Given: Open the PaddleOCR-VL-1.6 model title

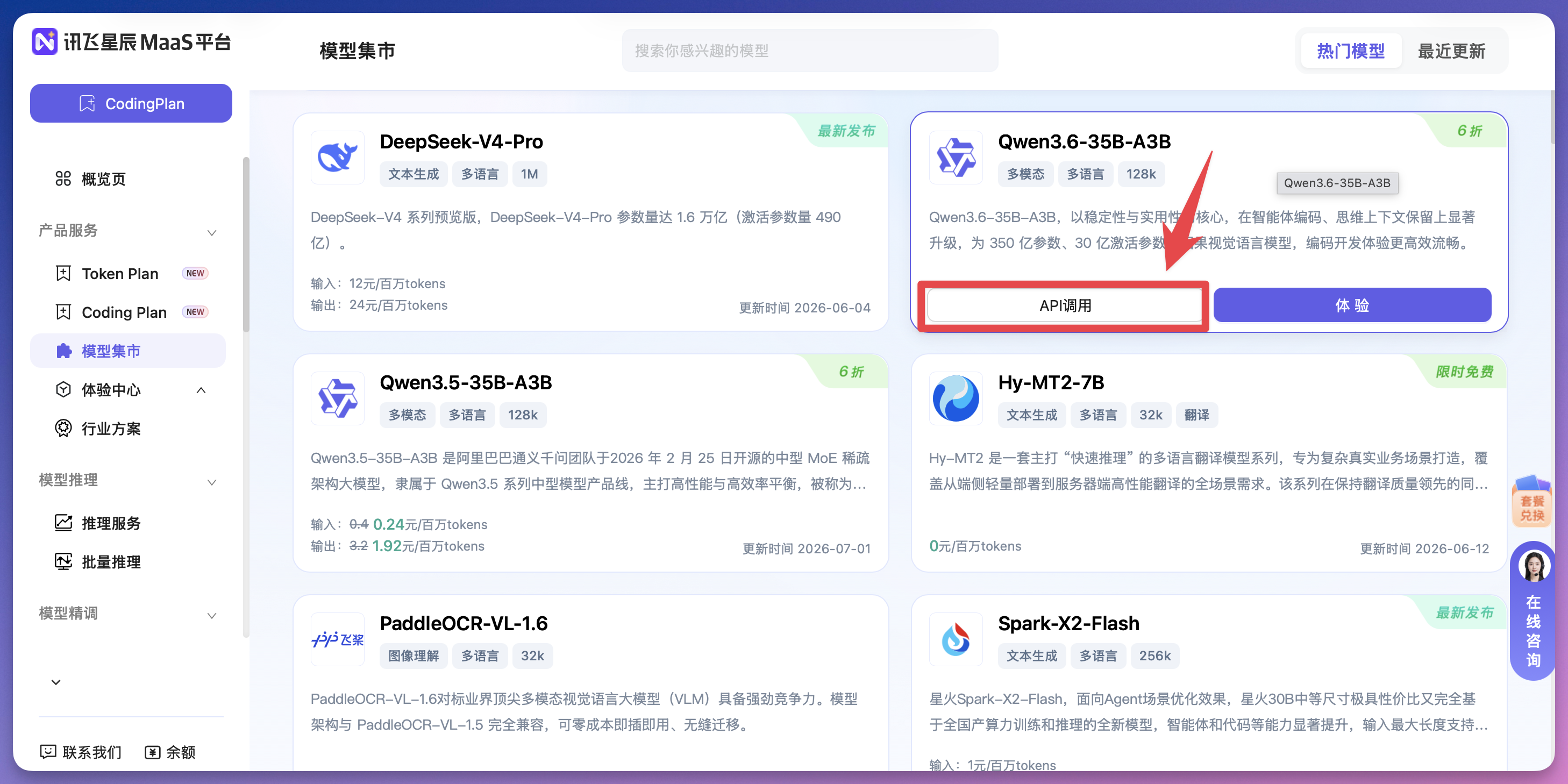Looking at the screenshot, I should 464,623.
